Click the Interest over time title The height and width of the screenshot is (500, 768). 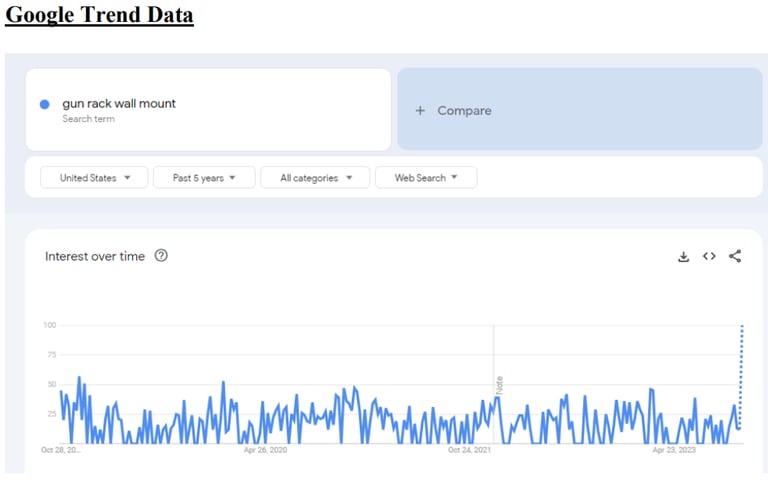point(95,257)
